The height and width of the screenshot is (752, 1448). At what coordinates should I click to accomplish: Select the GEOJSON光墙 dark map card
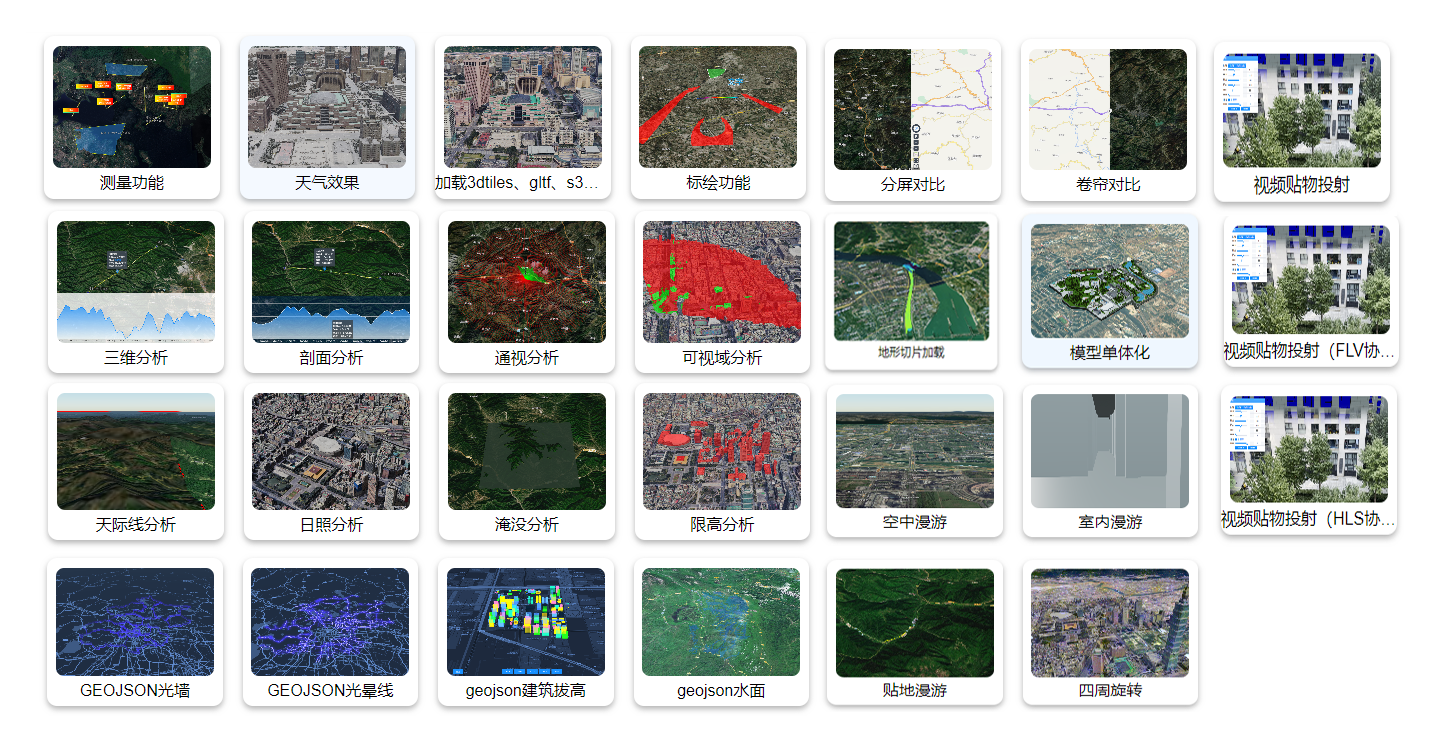[134, 623]
